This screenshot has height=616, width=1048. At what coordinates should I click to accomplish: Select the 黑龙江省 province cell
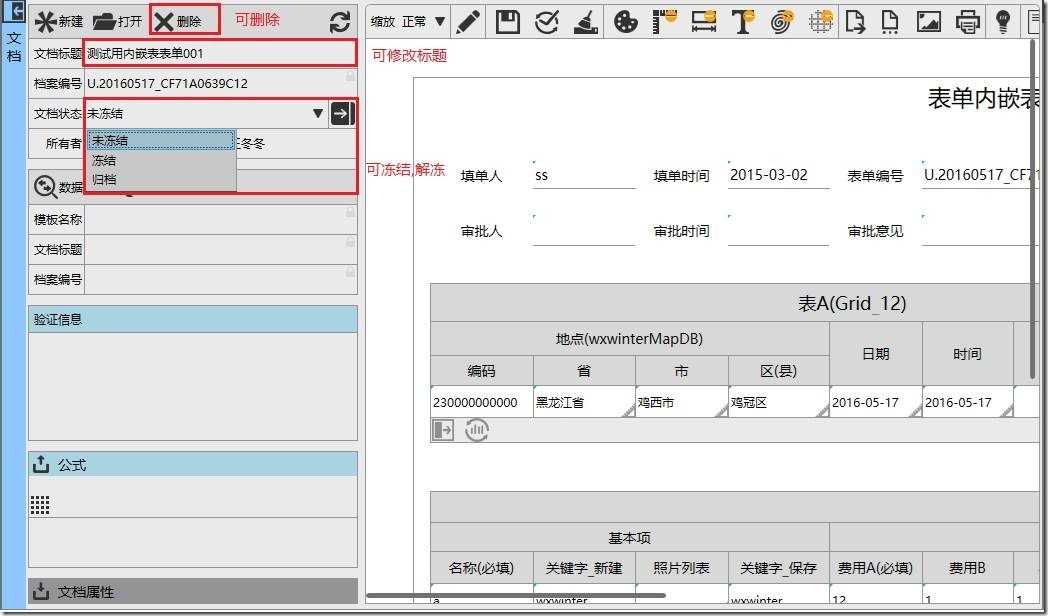click(x=584, y=402)
